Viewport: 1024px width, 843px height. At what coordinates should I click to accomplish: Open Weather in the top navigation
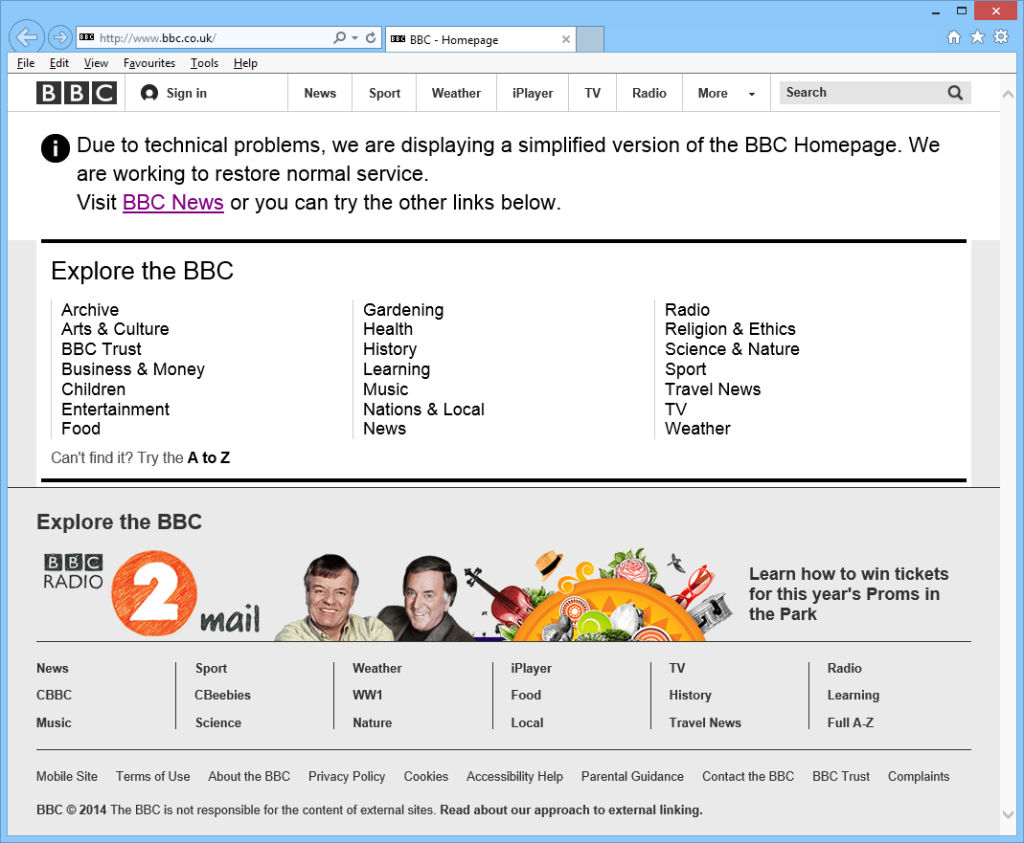(456, 93)
